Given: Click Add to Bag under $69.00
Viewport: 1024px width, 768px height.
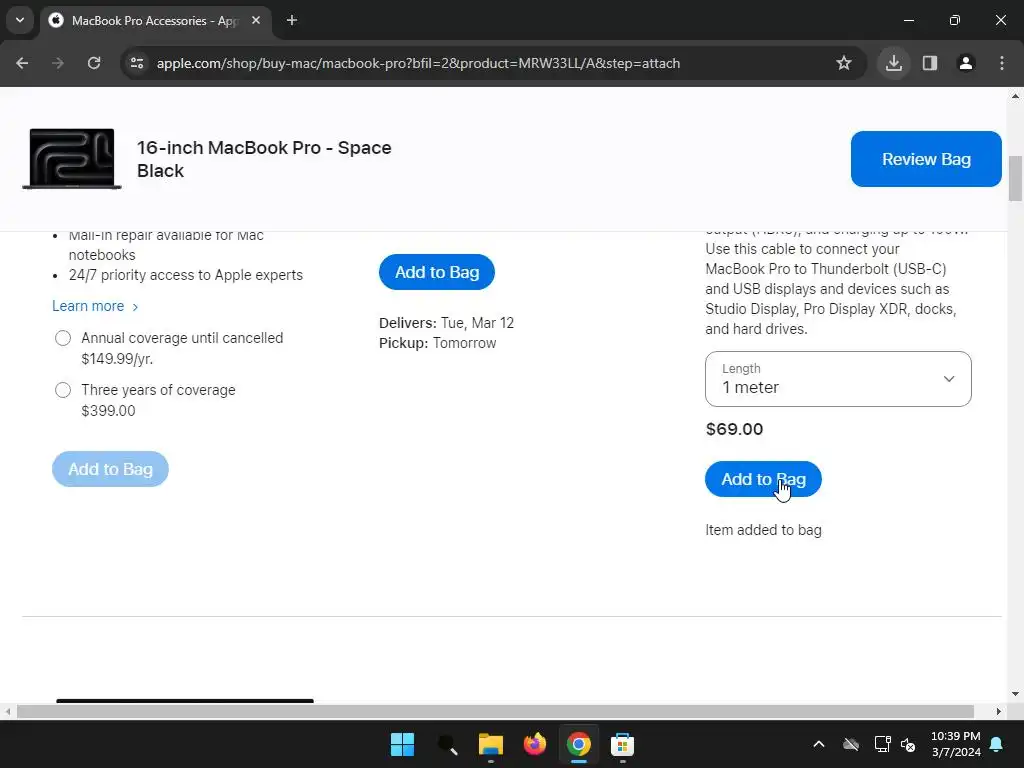Looking at the screenshot, I should pos(763,479).
